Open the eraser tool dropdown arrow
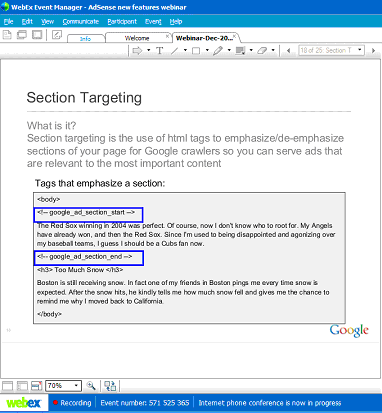Screen dimensions: 382x413 click(x=273, y=51)
